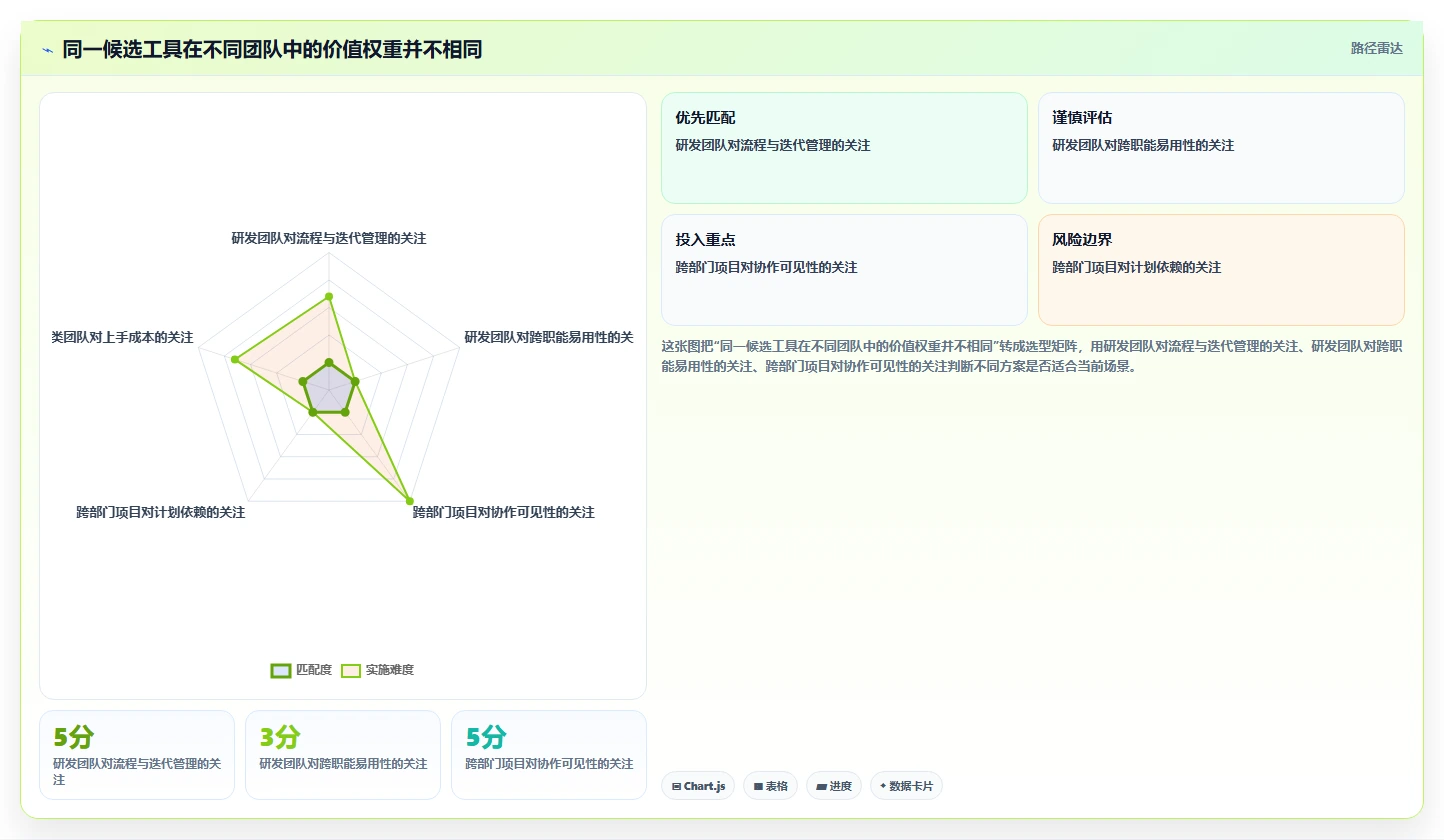1444x840 pixels.
Task: Click radar axis label 类团队对上手成本的关注
Action: (122, 337)
